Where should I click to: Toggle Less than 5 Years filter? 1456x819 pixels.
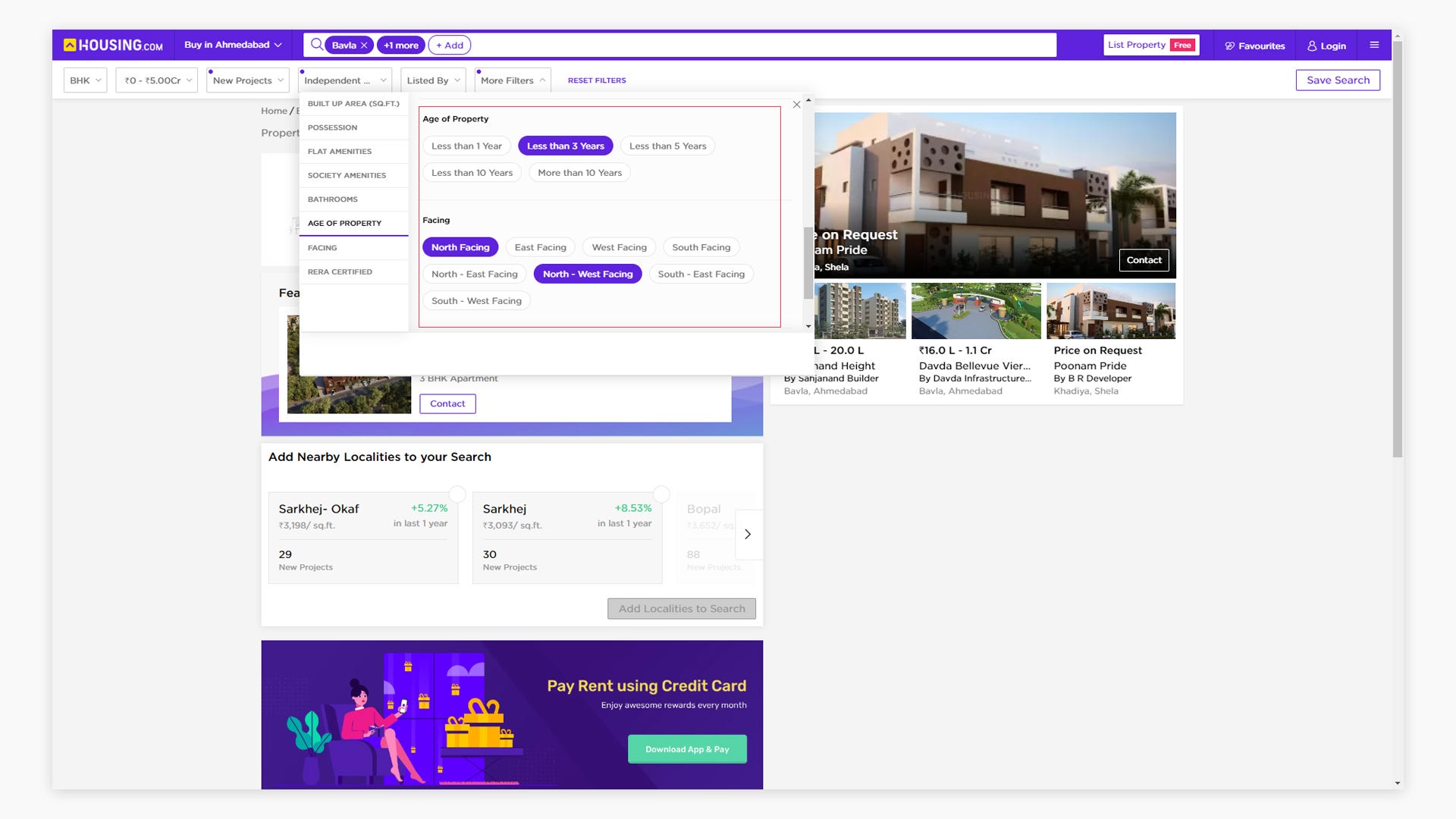click(667, 146)
